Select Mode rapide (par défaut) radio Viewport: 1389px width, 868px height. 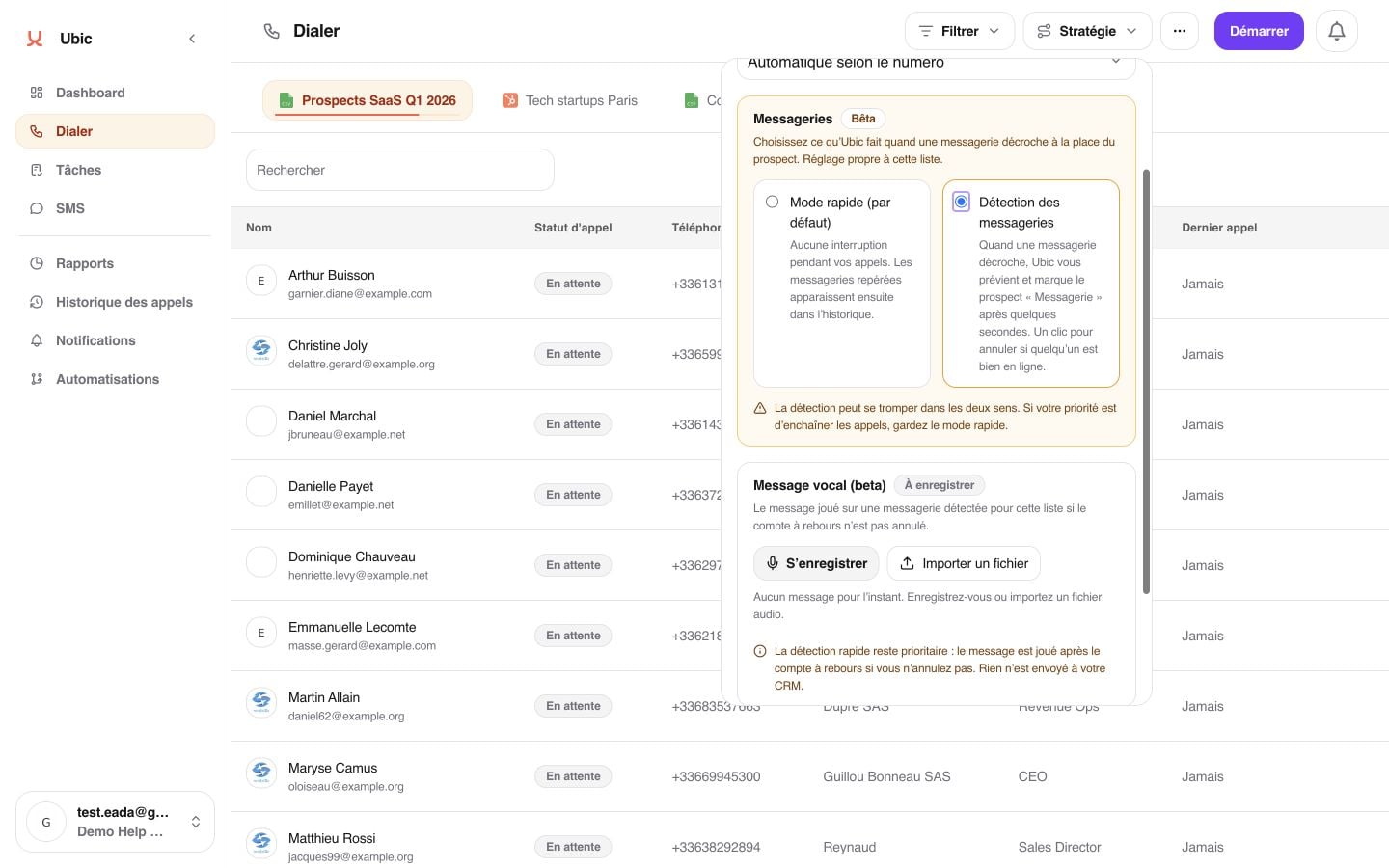pyautogui.click(x=772, y=202)
